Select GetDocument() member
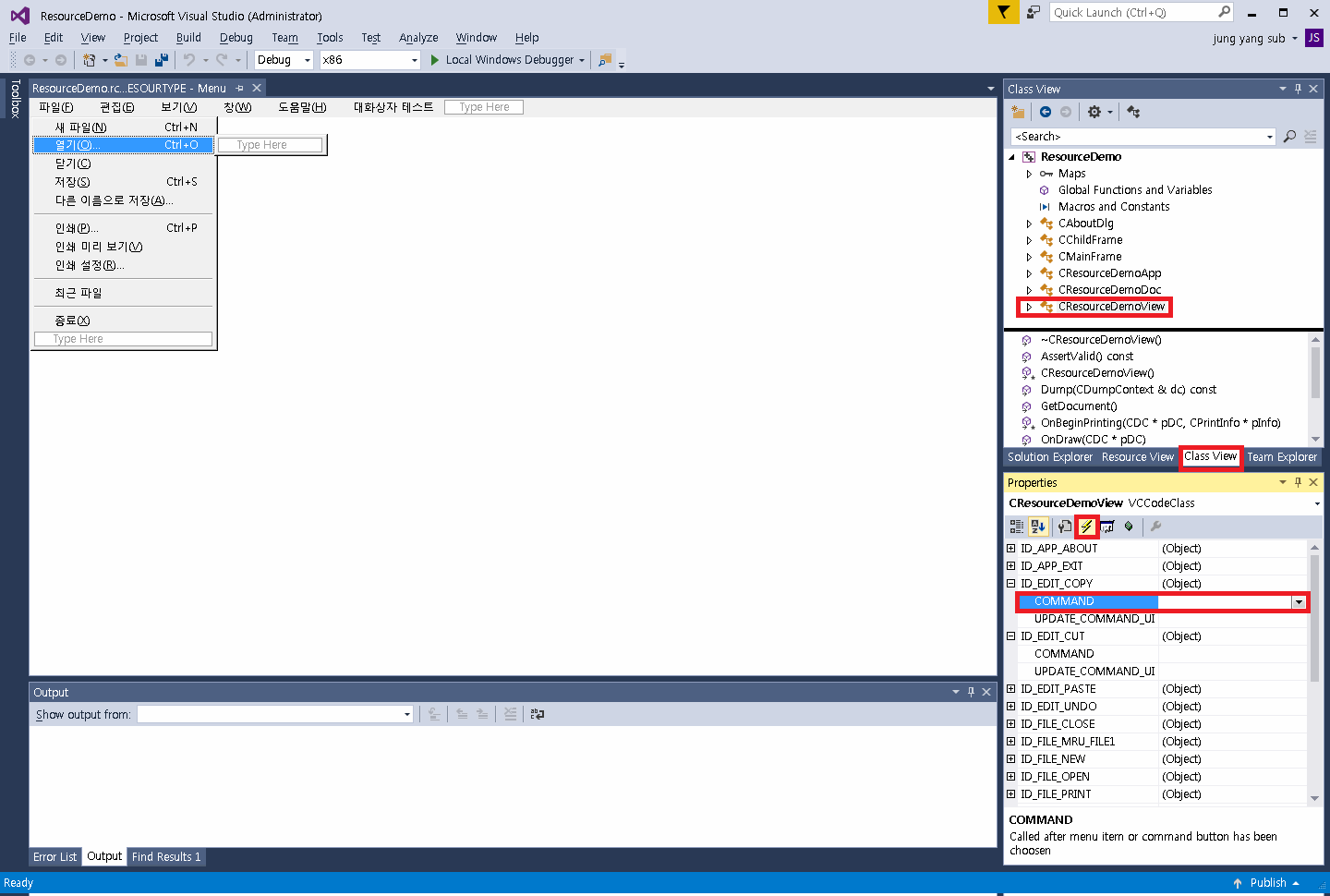This screenshot has width=1330, height=896. [1079, 406]
